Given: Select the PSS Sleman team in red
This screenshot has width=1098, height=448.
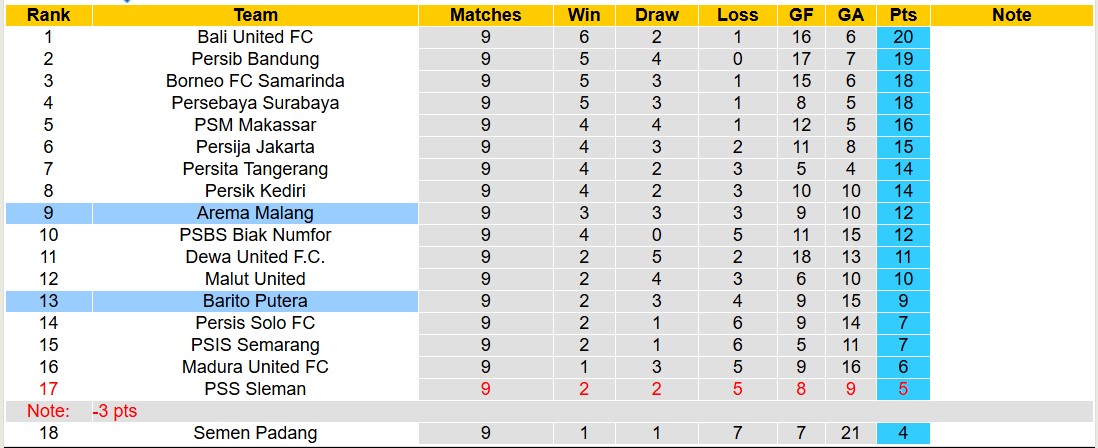Looking at the screenshot, I should [255, 389].
